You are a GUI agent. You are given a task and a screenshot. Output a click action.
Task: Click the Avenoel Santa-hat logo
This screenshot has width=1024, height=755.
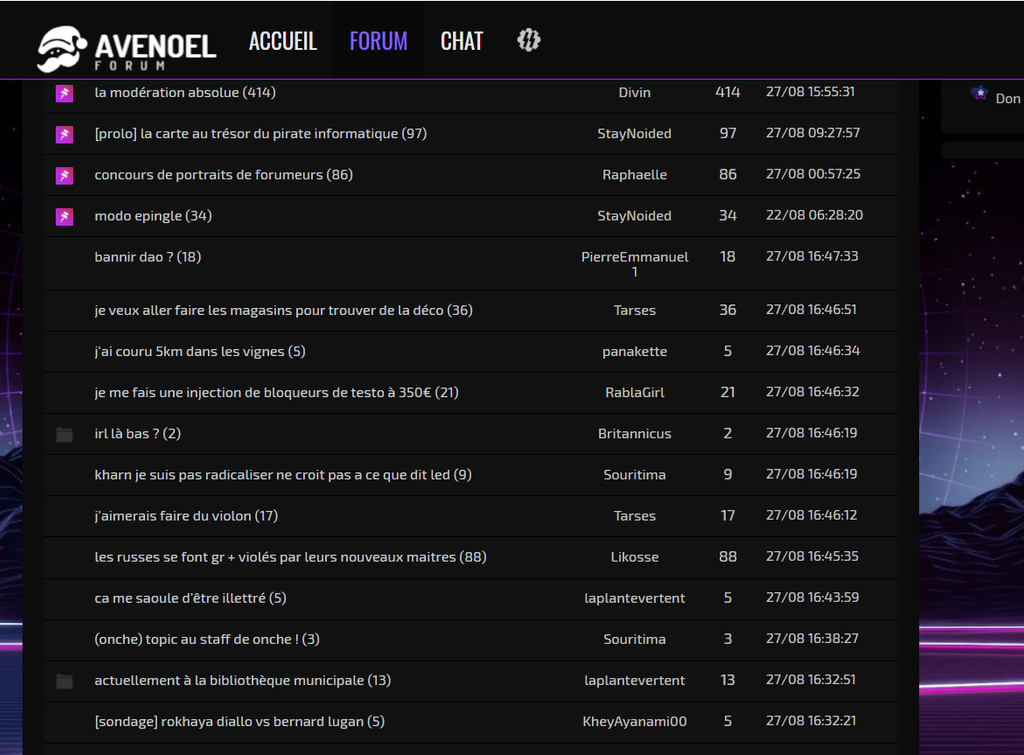click(x=126, y=48)
